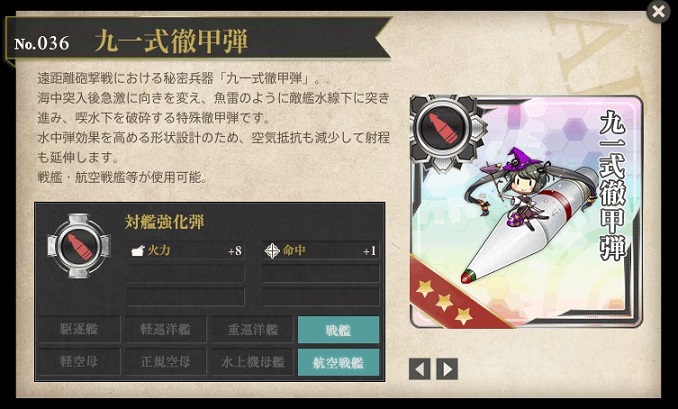Click the 軽空母 ship type tile
This screenshot has width=678, height=409.
[x=79, y=362]
